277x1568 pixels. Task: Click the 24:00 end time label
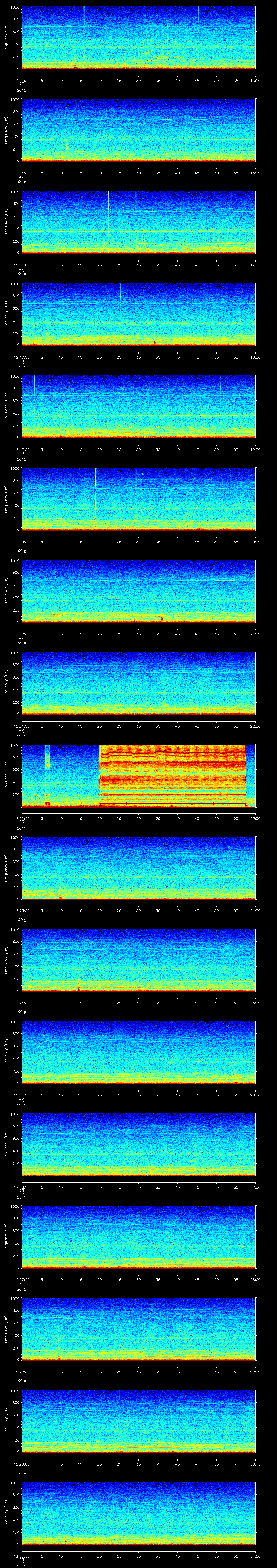[x=255, y=910]
